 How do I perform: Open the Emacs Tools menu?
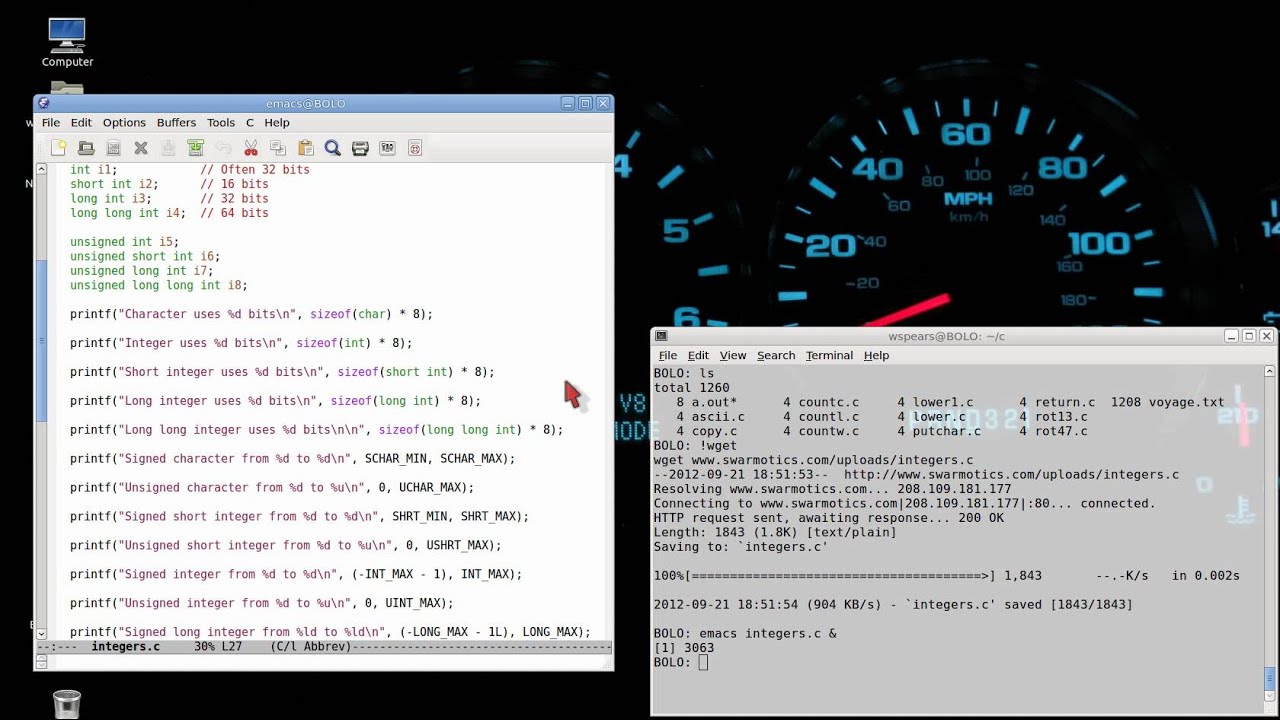tap(221, 123)
